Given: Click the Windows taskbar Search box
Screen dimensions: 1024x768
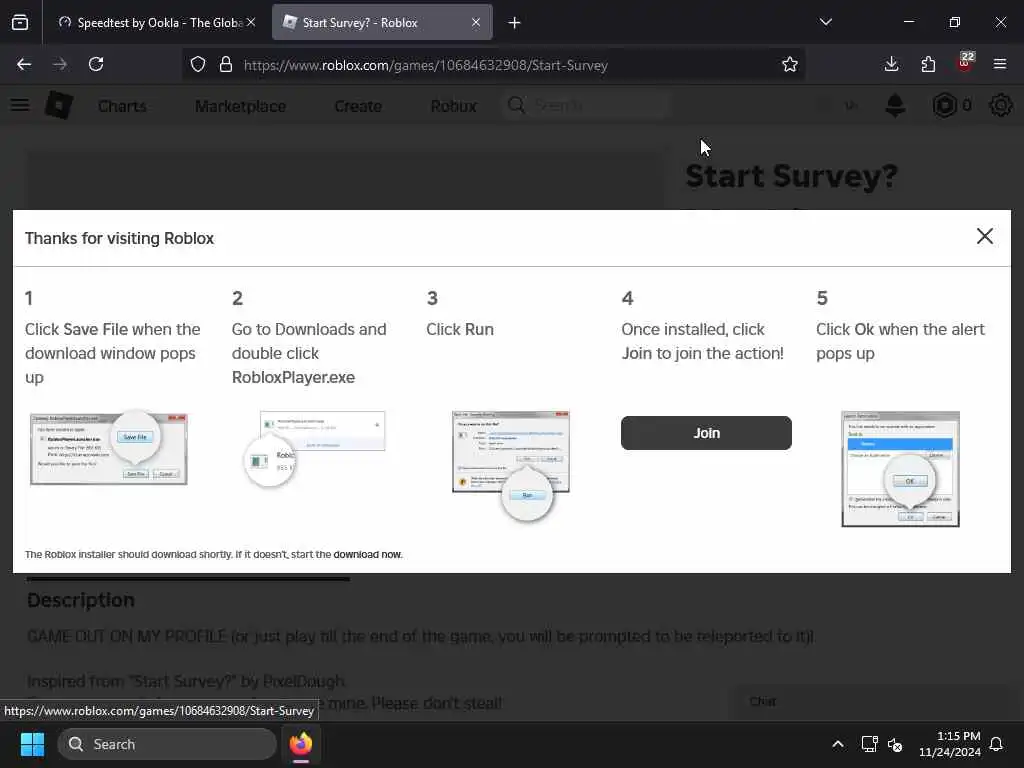Looking at the screenshot, I should [x=167, y=744].
